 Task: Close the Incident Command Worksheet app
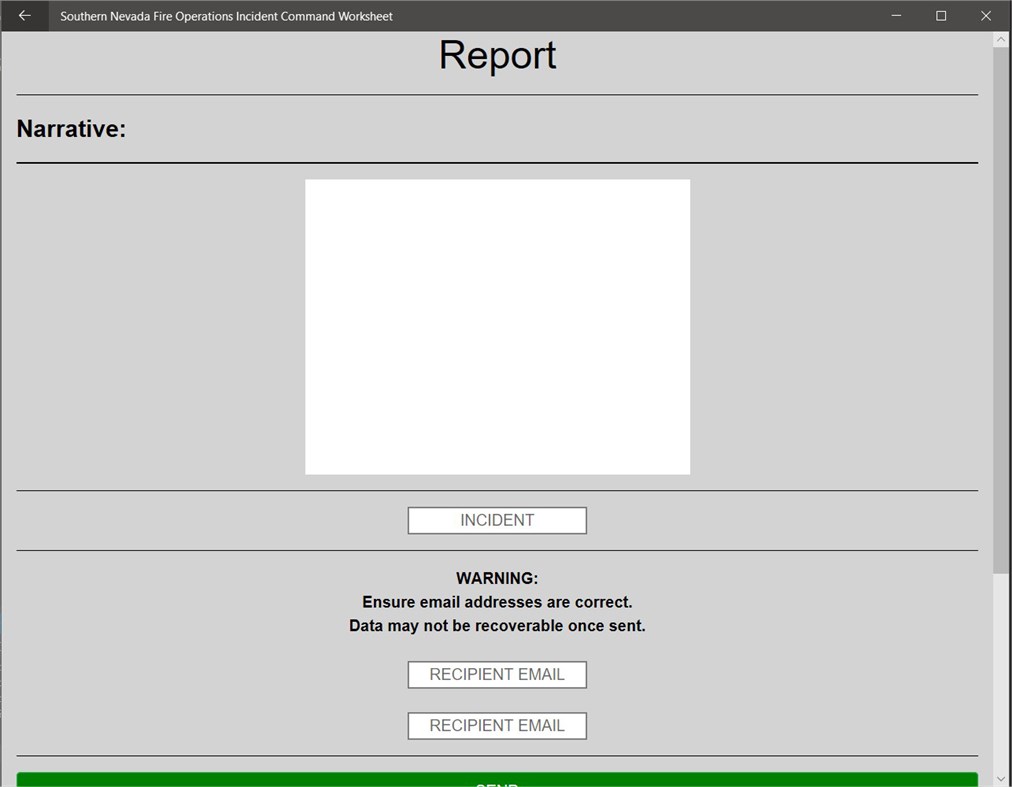(985, 15)
